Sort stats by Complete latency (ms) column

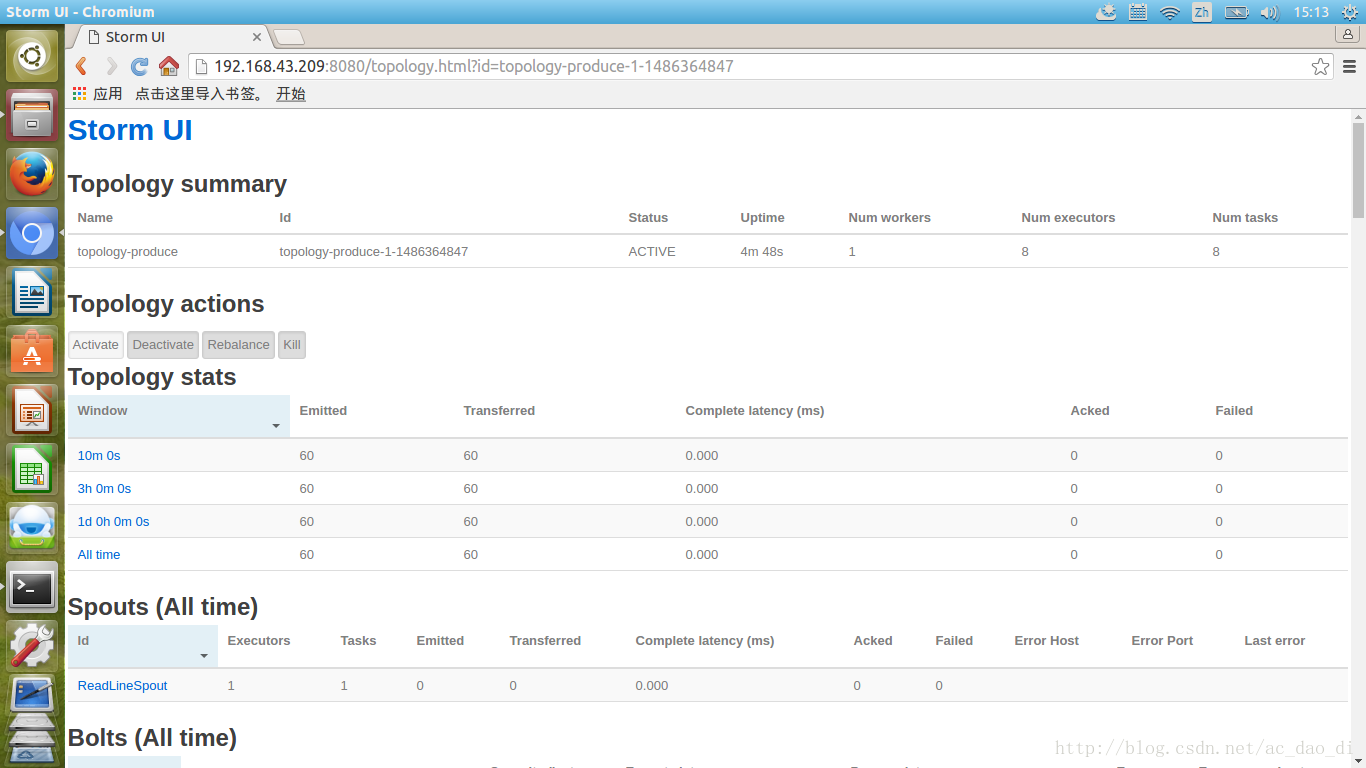[755, 410]
